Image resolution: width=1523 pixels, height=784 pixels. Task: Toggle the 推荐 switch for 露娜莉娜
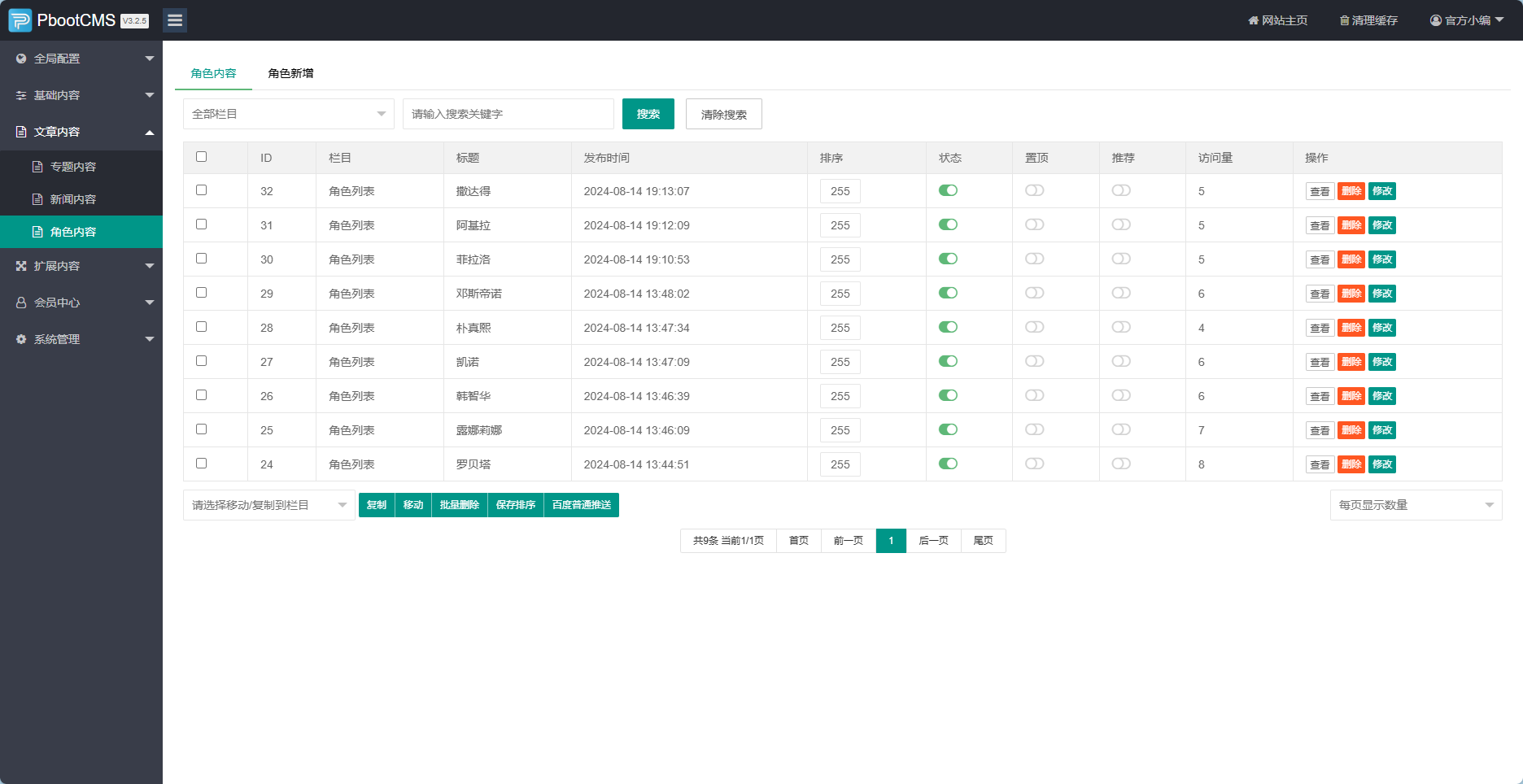tap(1121, 429)
